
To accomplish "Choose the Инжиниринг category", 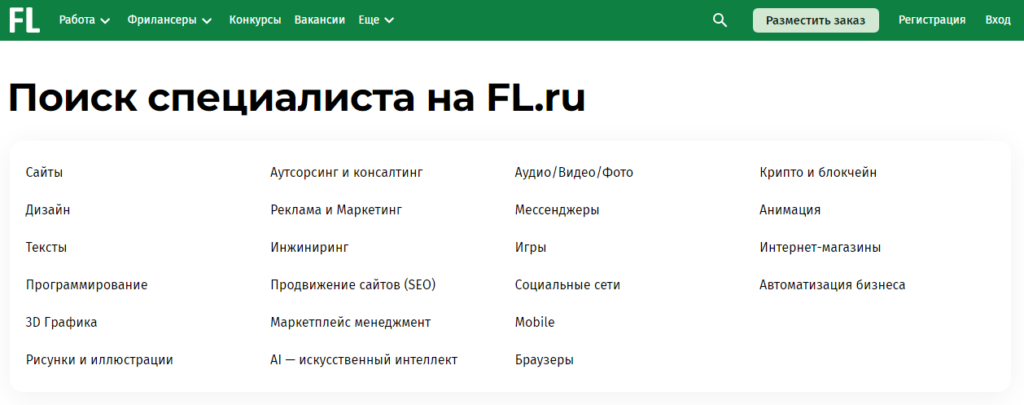I will (310, 248).
